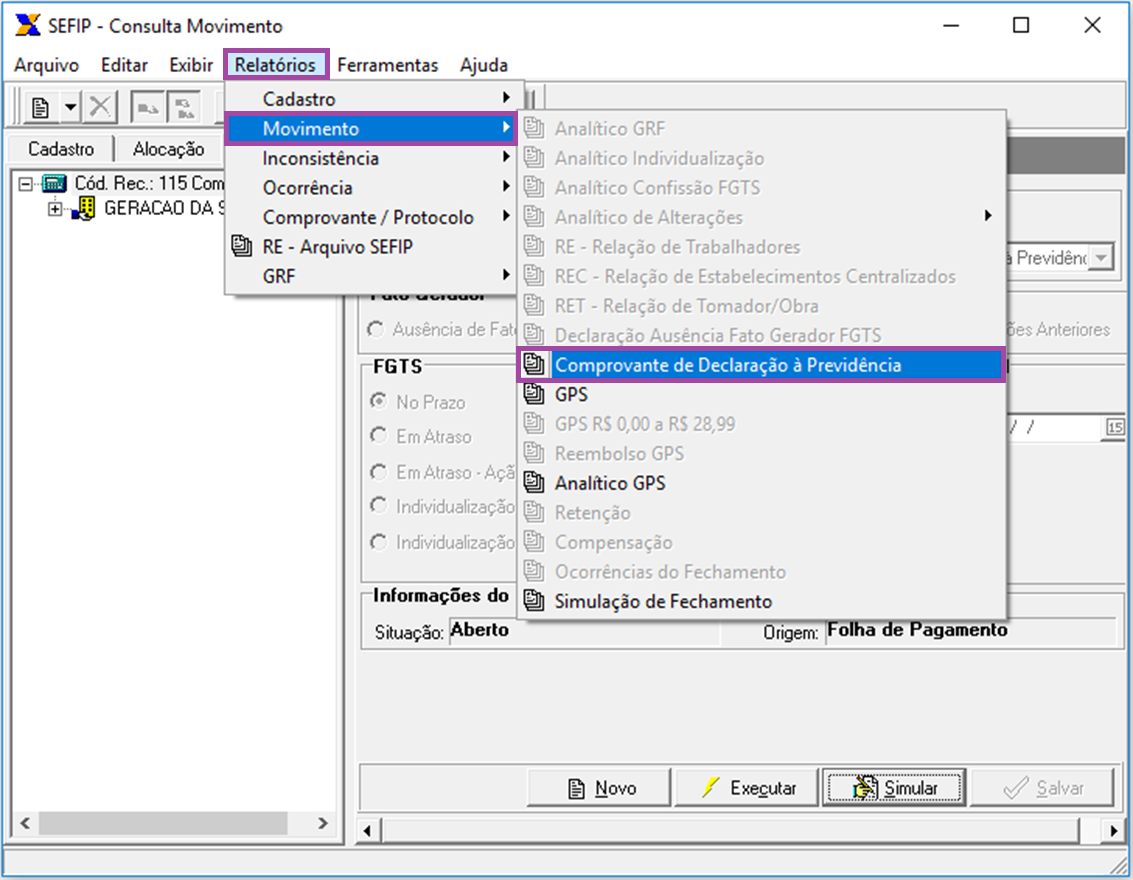Image resolution: width=1133 pixels, height=880 pixels.
Task: Click the Novo button
Action: point(599,788)
